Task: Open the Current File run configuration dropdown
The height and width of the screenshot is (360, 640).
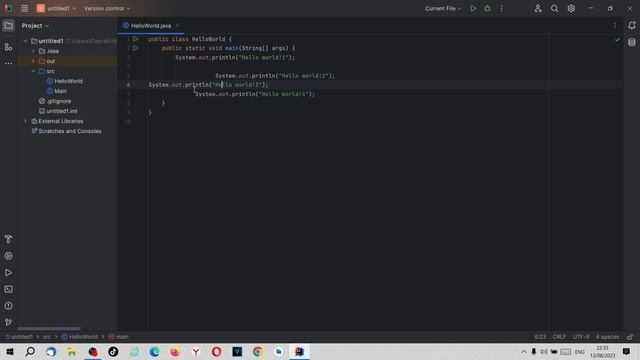Action: point(443,8)
